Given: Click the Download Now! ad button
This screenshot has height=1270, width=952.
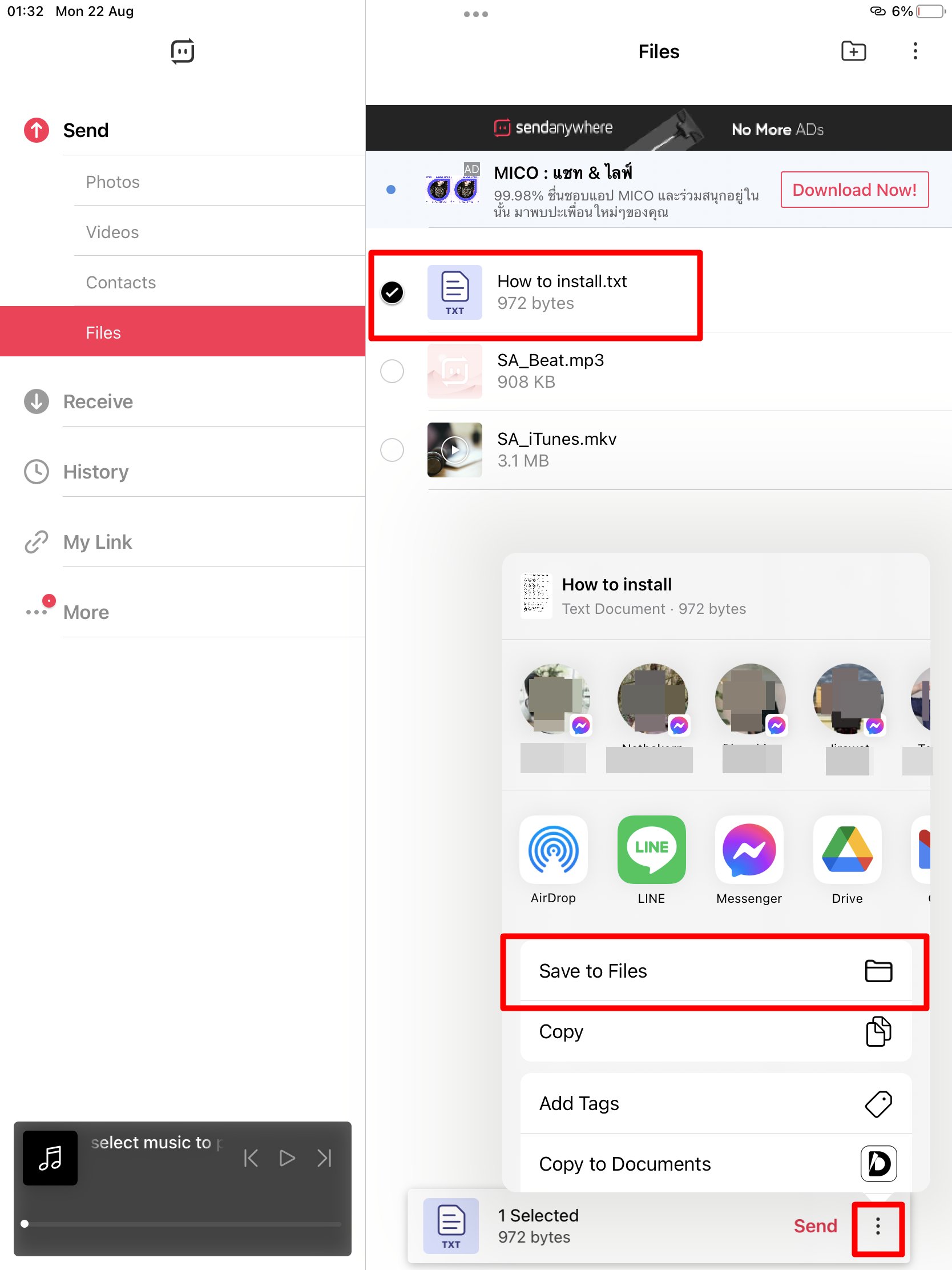Looking at the screenshot, I should coord(854,190).
